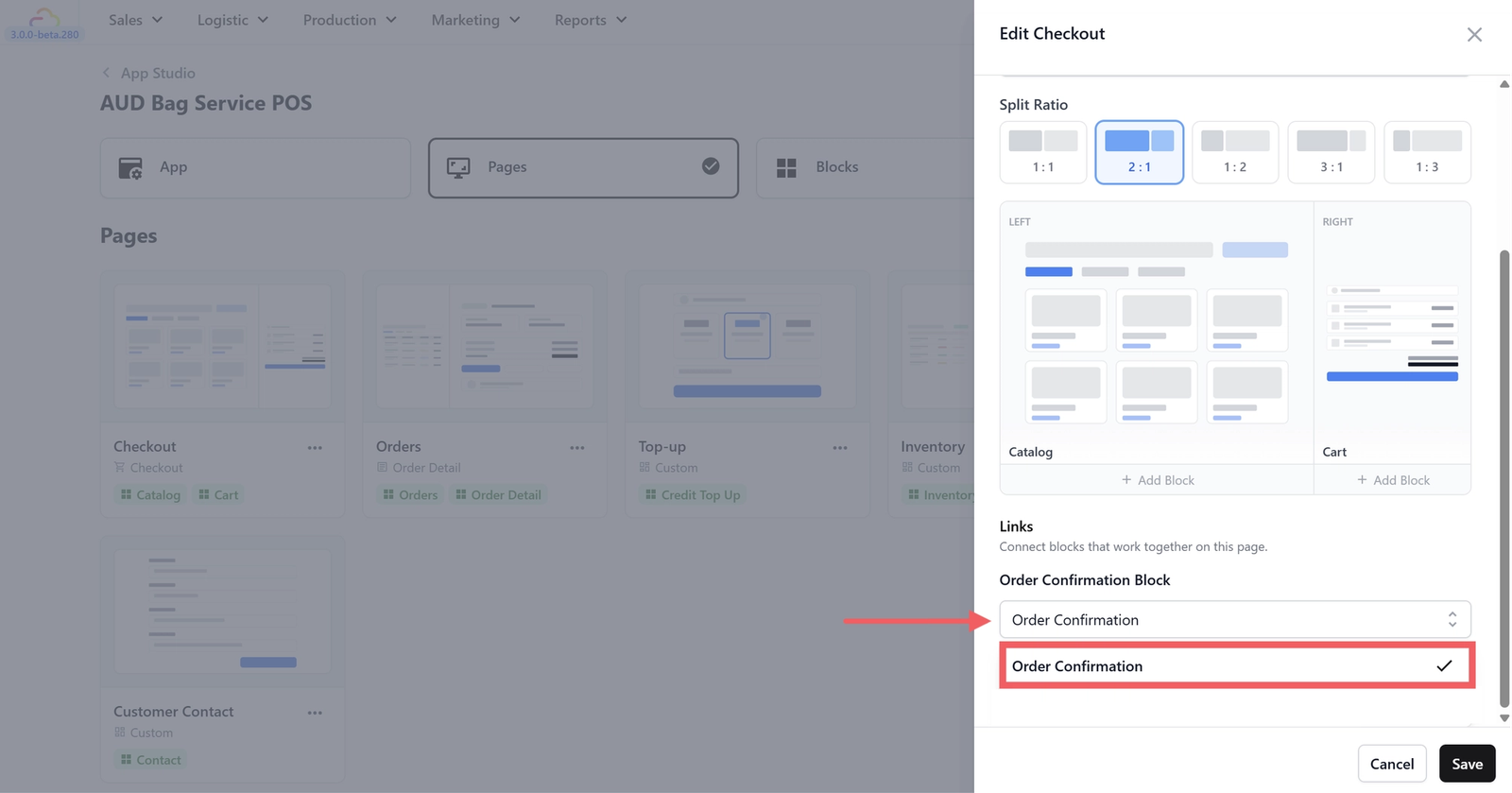
Task: Click the Cart block tag on Checkout
Action: [218, 494]
